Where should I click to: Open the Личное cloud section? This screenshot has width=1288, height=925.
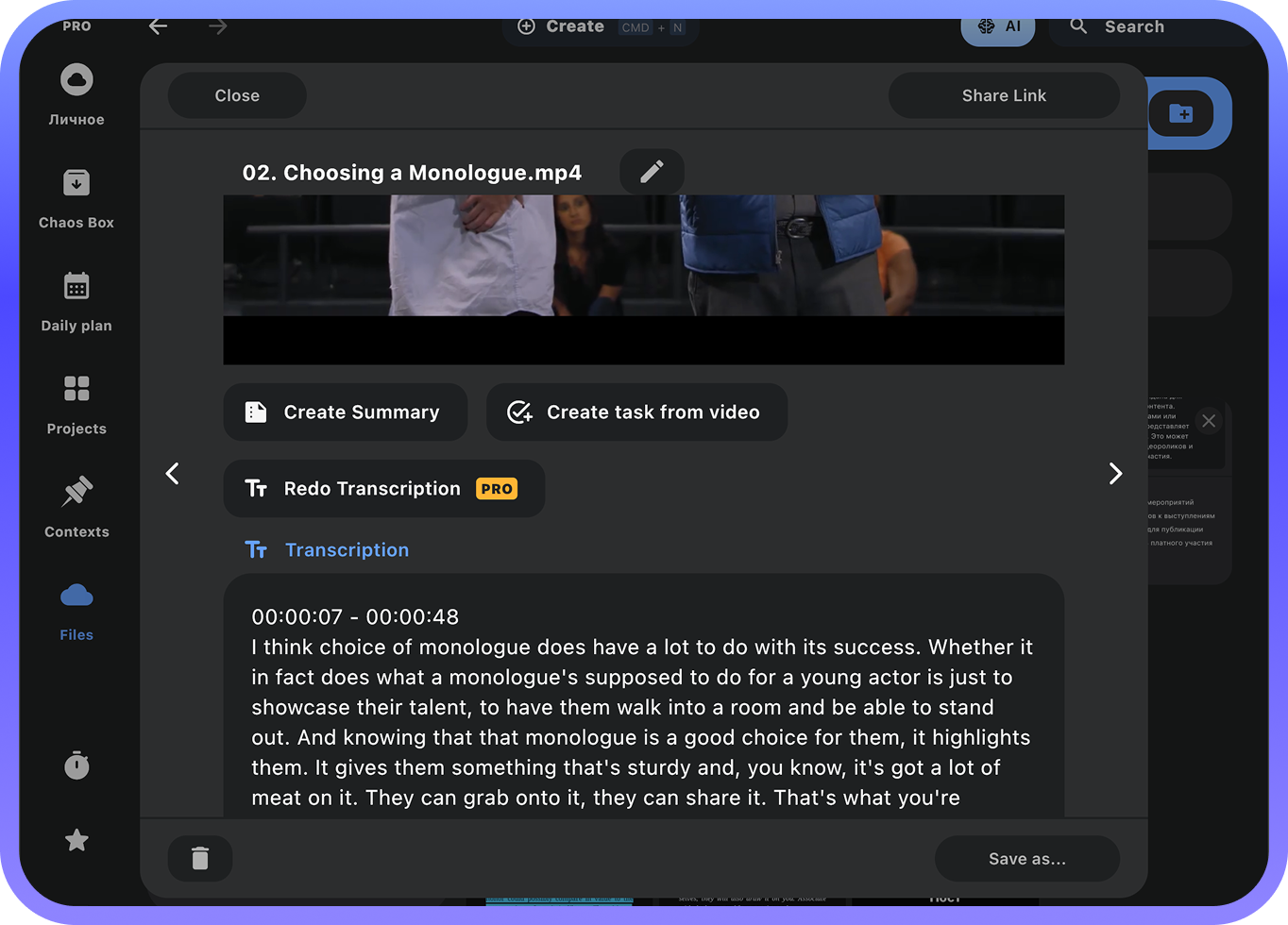click(x=76, y=94)
